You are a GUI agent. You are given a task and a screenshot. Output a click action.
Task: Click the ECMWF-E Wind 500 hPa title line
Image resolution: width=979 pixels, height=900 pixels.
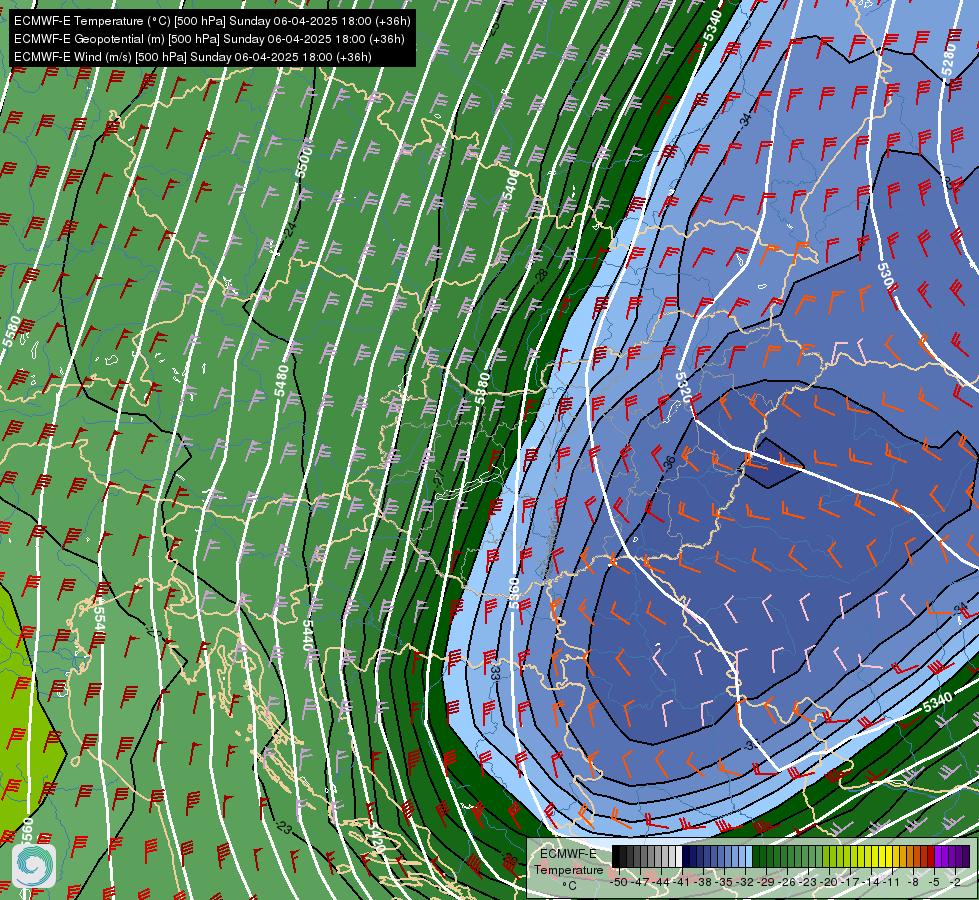click(x=193, y=57)
